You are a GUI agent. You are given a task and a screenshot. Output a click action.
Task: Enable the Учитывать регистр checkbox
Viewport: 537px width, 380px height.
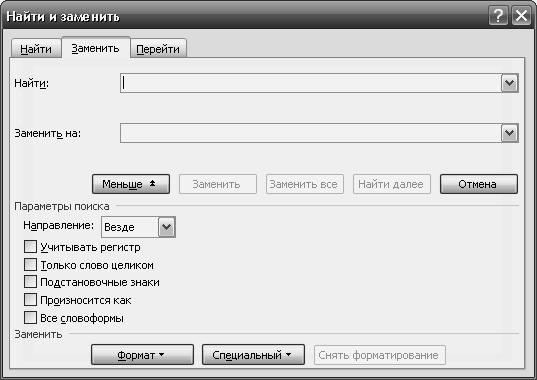pos(30,246)
